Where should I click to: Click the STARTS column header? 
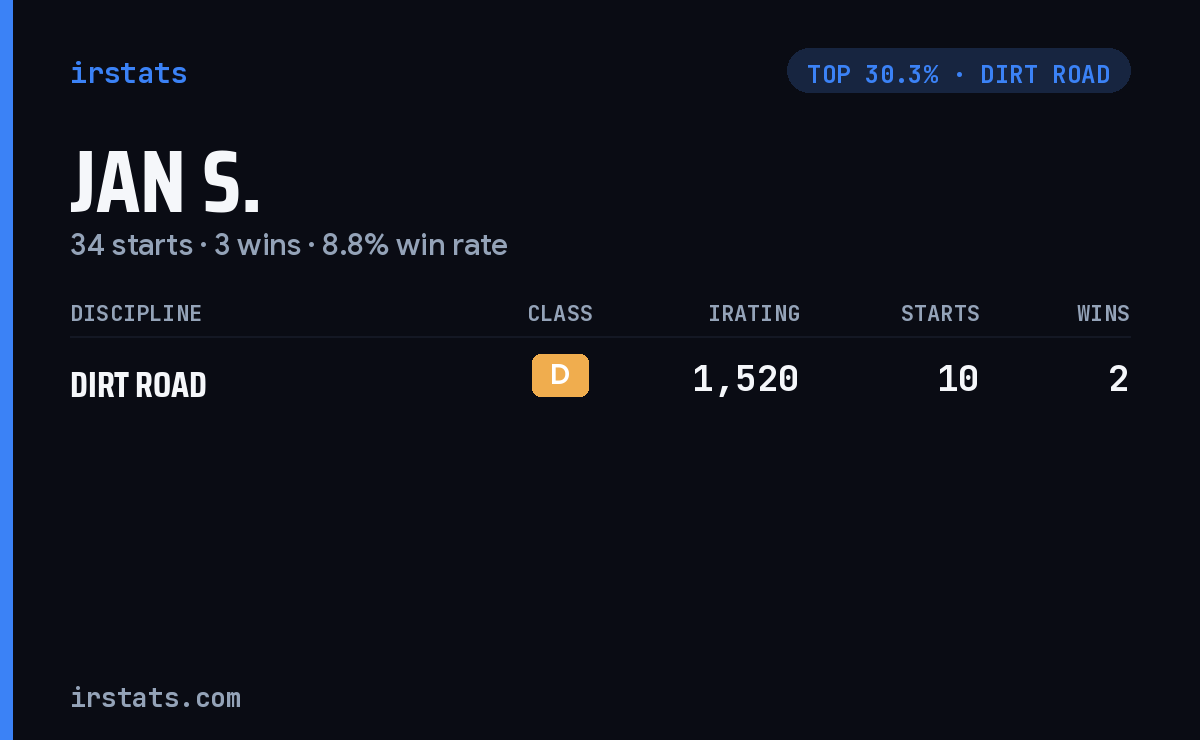[940, 314]
